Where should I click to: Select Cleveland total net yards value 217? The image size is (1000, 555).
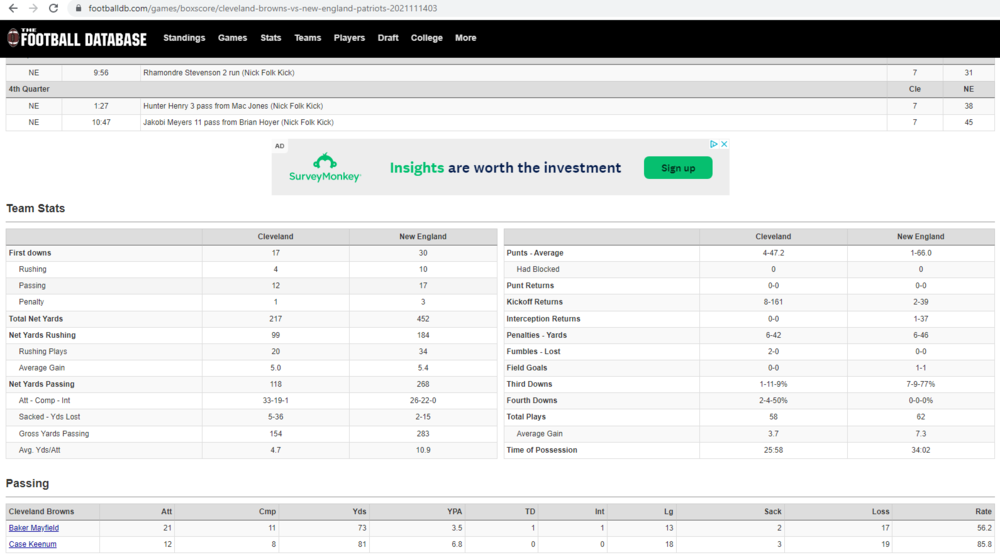(276, 319)
